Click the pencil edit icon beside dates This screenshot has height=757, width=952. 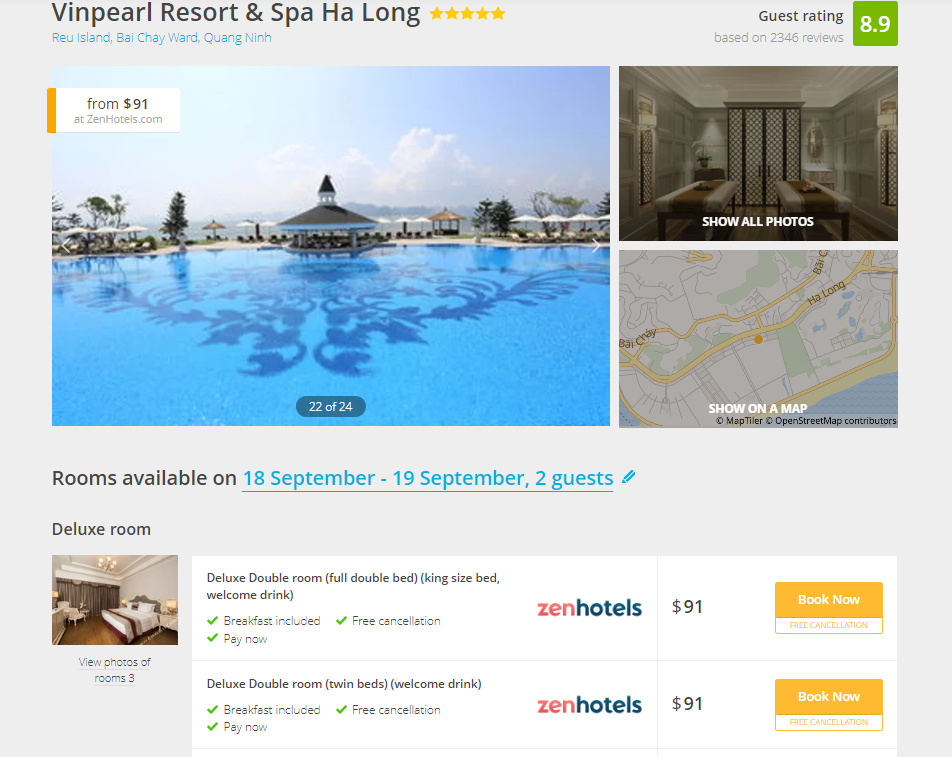coord(629,477)
